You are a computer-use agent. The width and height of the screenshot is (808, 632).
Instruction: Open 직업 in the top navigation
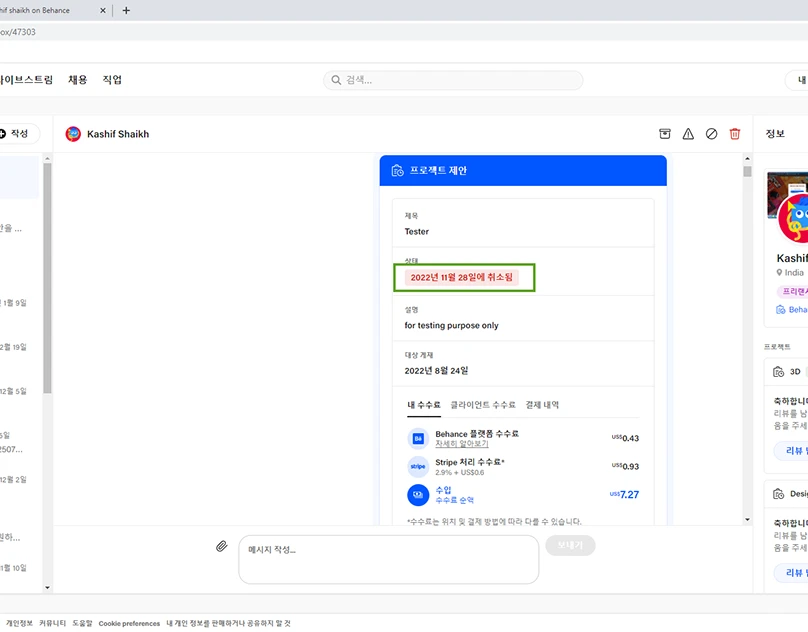point(112,80)
